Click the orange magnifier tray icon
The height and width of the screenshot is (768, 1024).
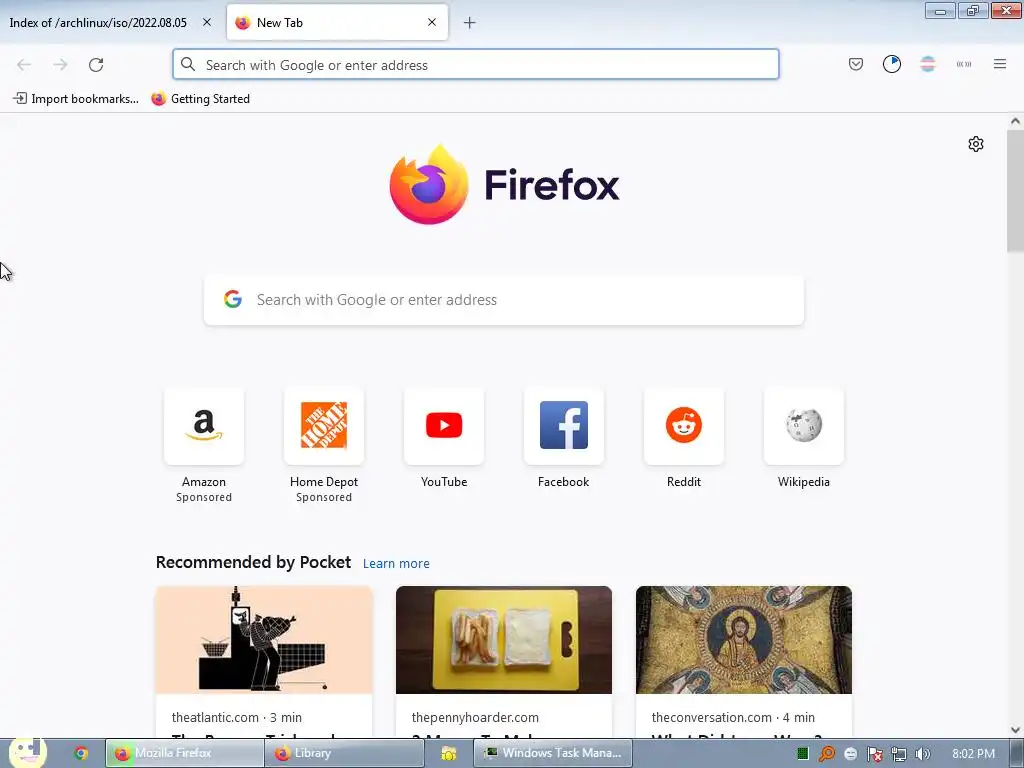(x=827, y=754)
